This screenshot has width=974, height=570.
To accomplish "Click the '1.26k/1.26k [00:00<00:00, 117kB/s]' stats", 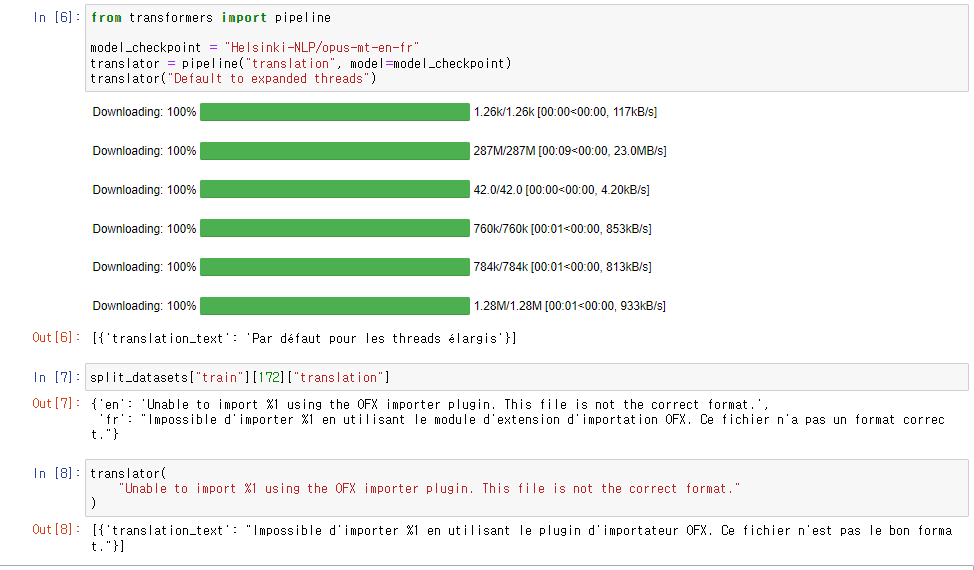I will tap(565, 112).
